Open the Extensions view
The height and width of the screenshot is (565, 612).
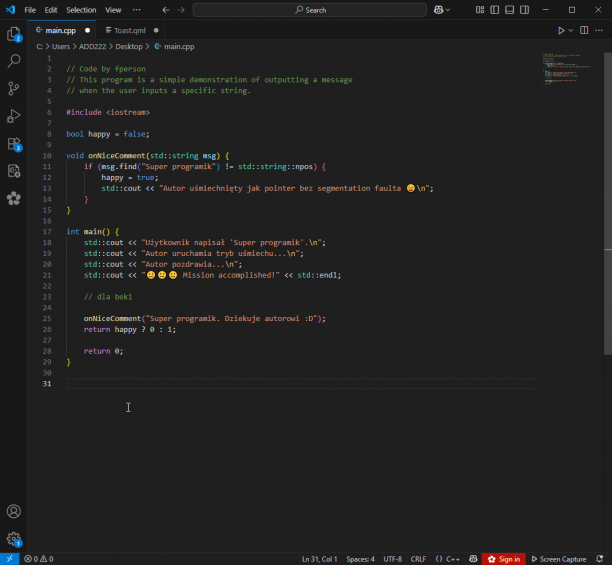[14, 144]
